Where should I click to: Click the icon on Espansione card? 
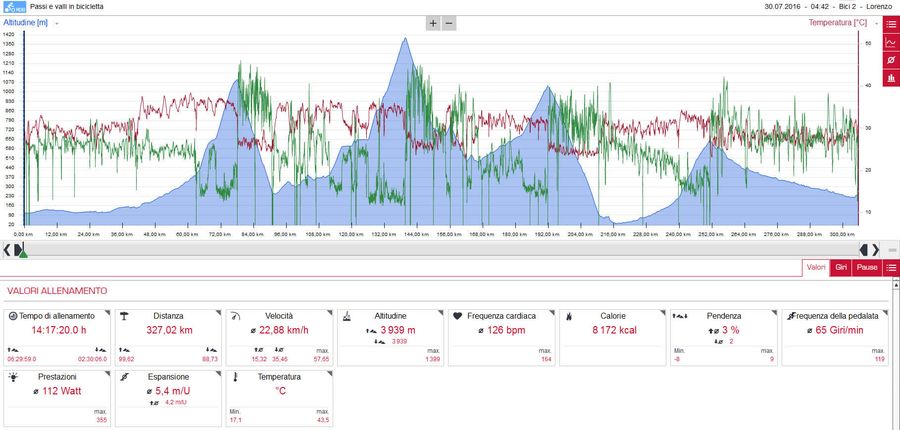click(x=125, y=377)
